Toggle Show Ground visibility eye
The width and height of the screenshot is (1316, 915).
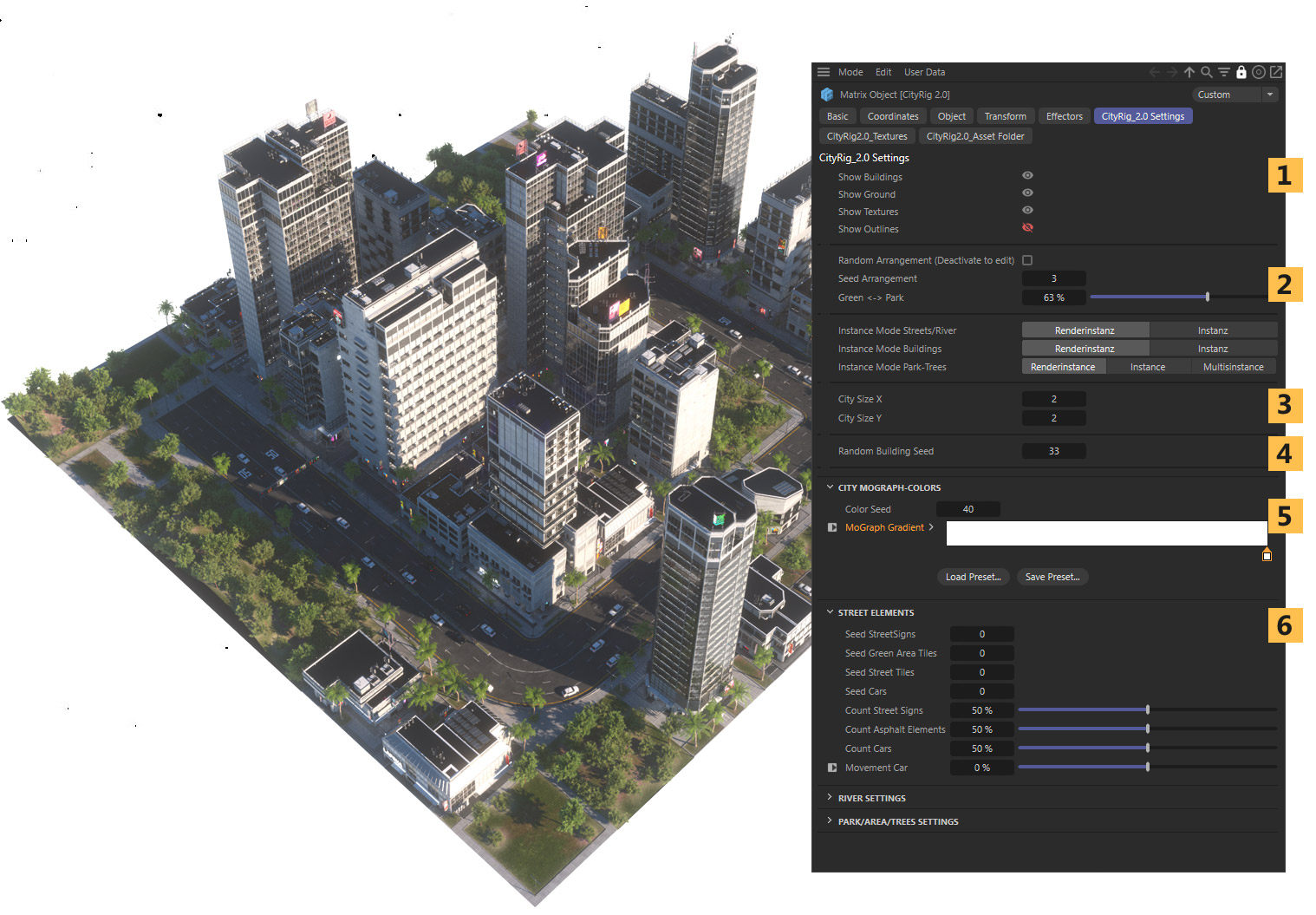1027,193
